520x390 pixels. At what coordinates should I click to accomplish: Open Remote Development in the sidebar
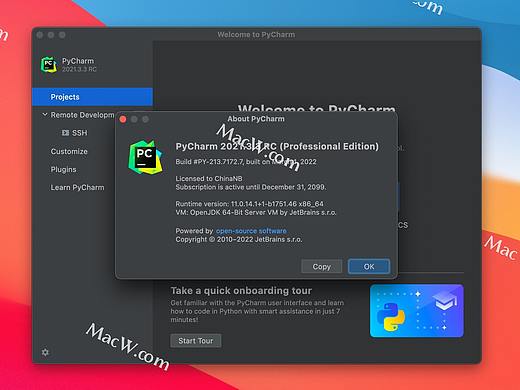pyautogui.click(x=82, y=115)
